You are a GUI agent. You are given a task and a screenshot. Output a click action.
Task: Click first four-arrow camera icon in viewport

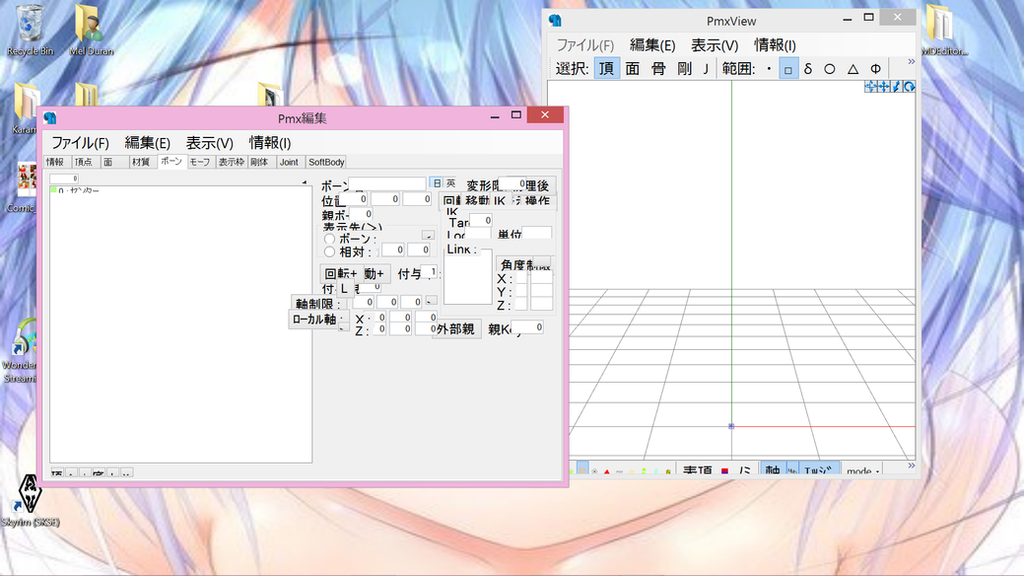871,86
